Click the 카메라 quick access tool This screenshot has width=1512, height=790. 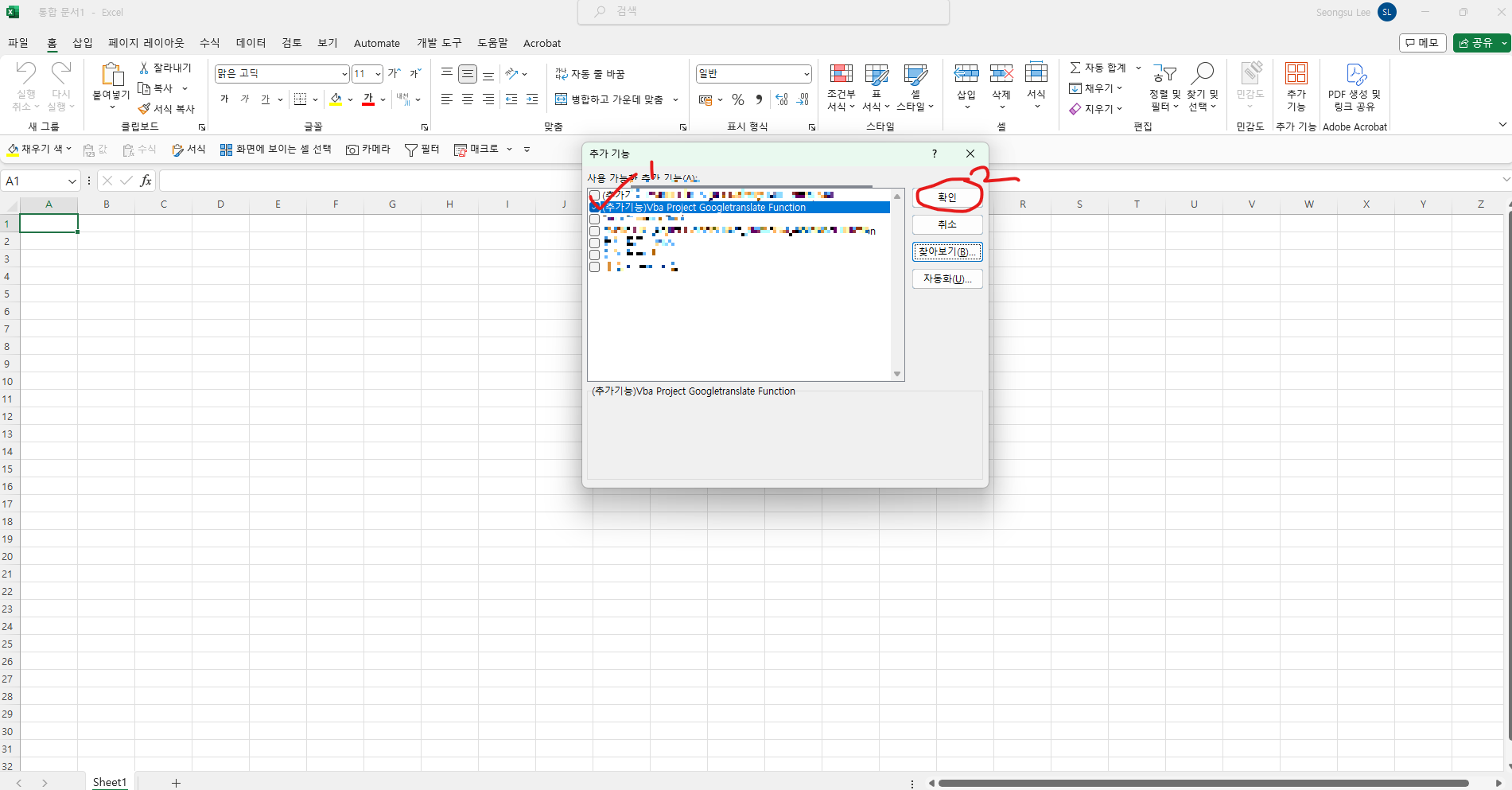(368, 149)
